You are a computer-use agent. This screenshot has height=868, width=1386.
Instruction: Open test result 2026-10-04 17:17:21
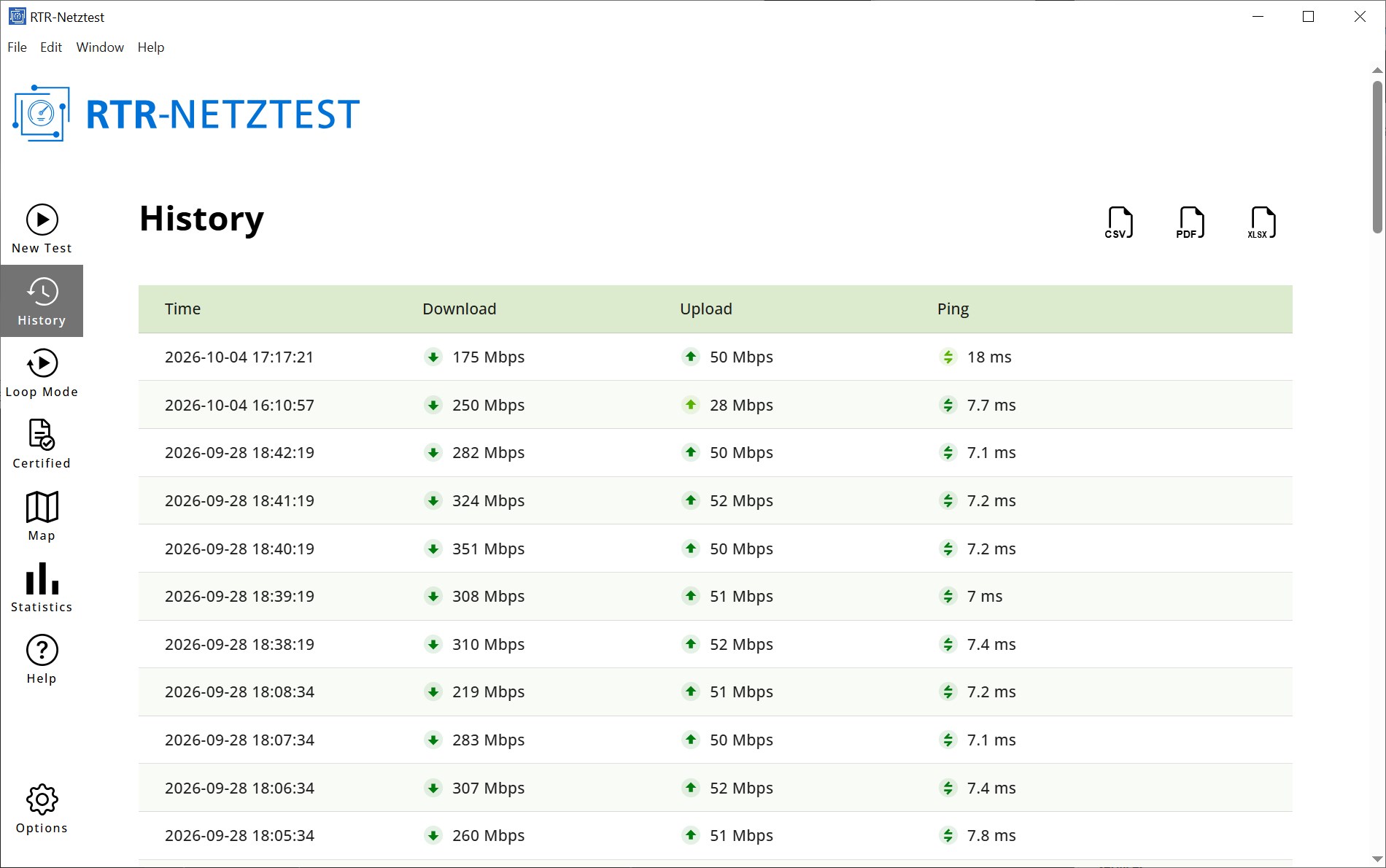pyautogui.click(x=715, y=357)
